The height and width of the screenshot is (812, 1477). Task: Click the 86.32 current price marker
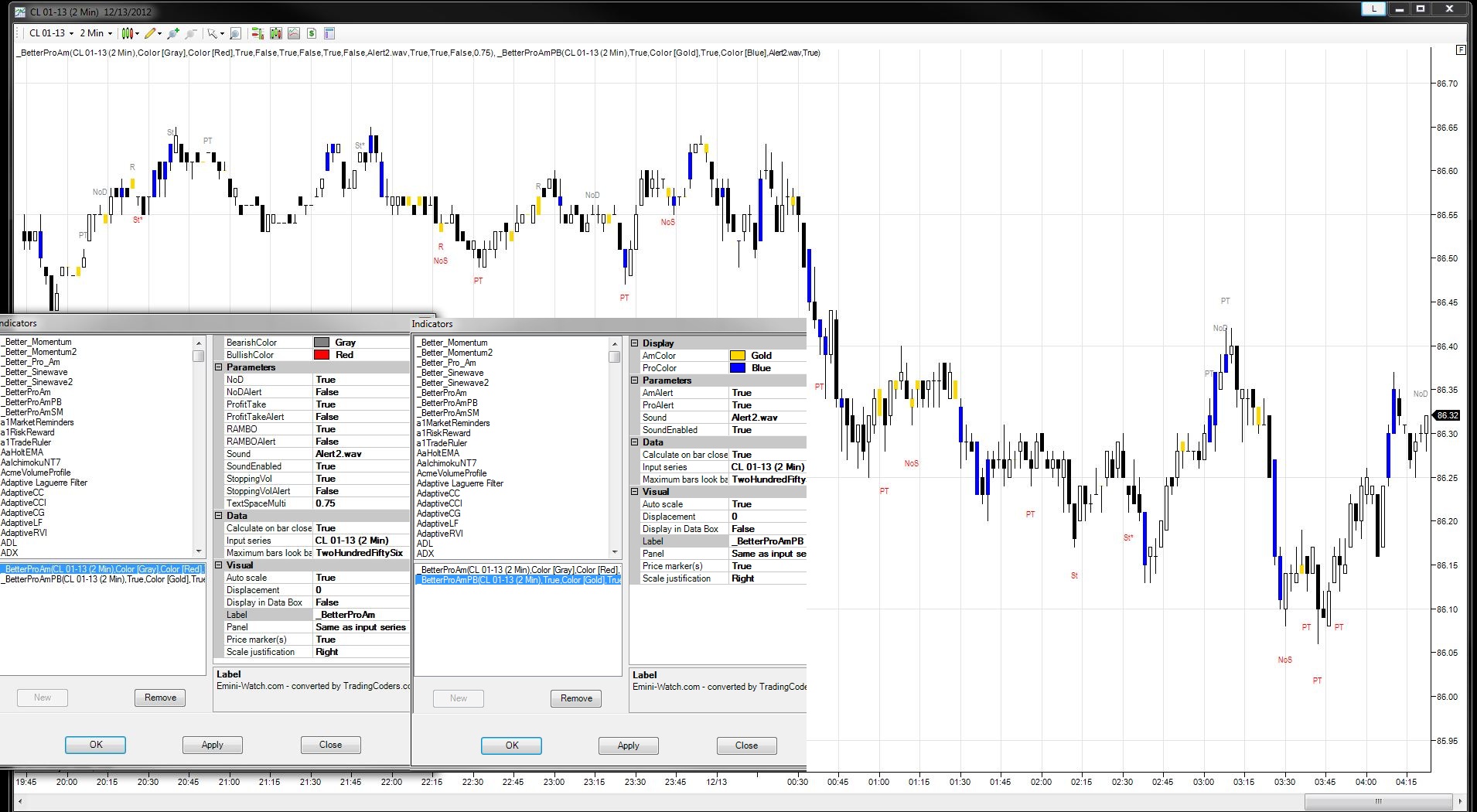point(1447,415)
